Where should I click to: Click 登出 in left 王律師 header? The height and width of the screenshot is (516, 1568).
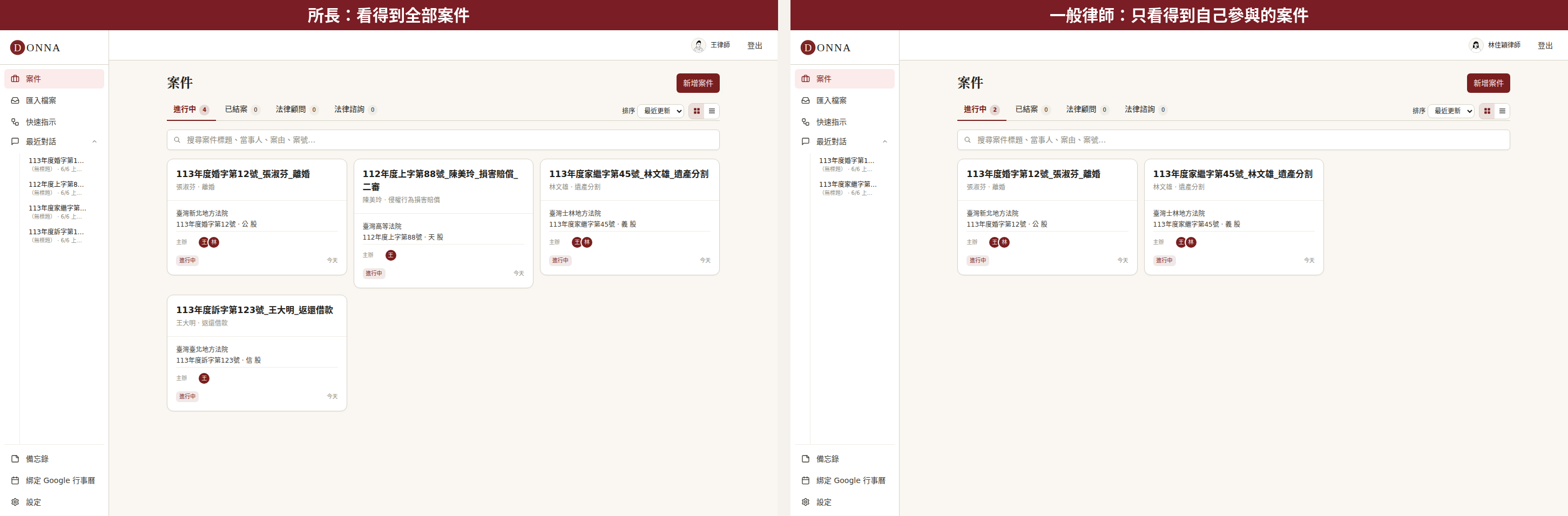(755, 46)
